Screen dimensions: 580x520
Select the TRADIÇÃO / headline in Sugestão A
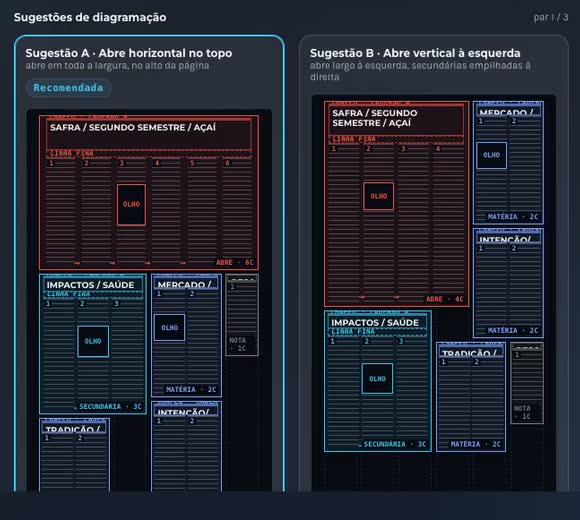73,429
